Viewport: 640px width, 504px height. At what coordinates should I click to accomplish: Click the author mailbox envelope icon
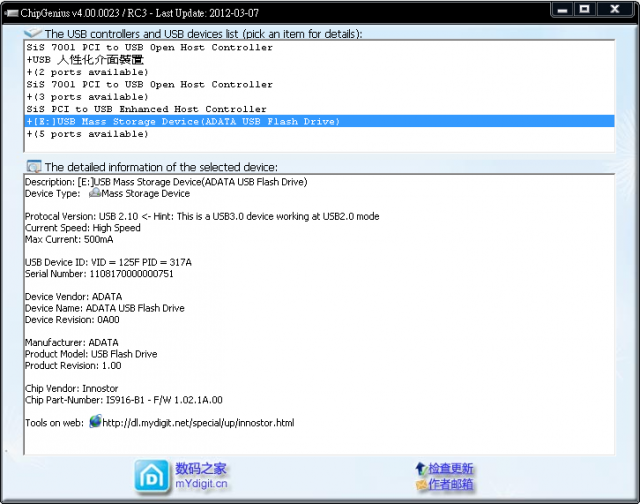[x=421, y=484]
